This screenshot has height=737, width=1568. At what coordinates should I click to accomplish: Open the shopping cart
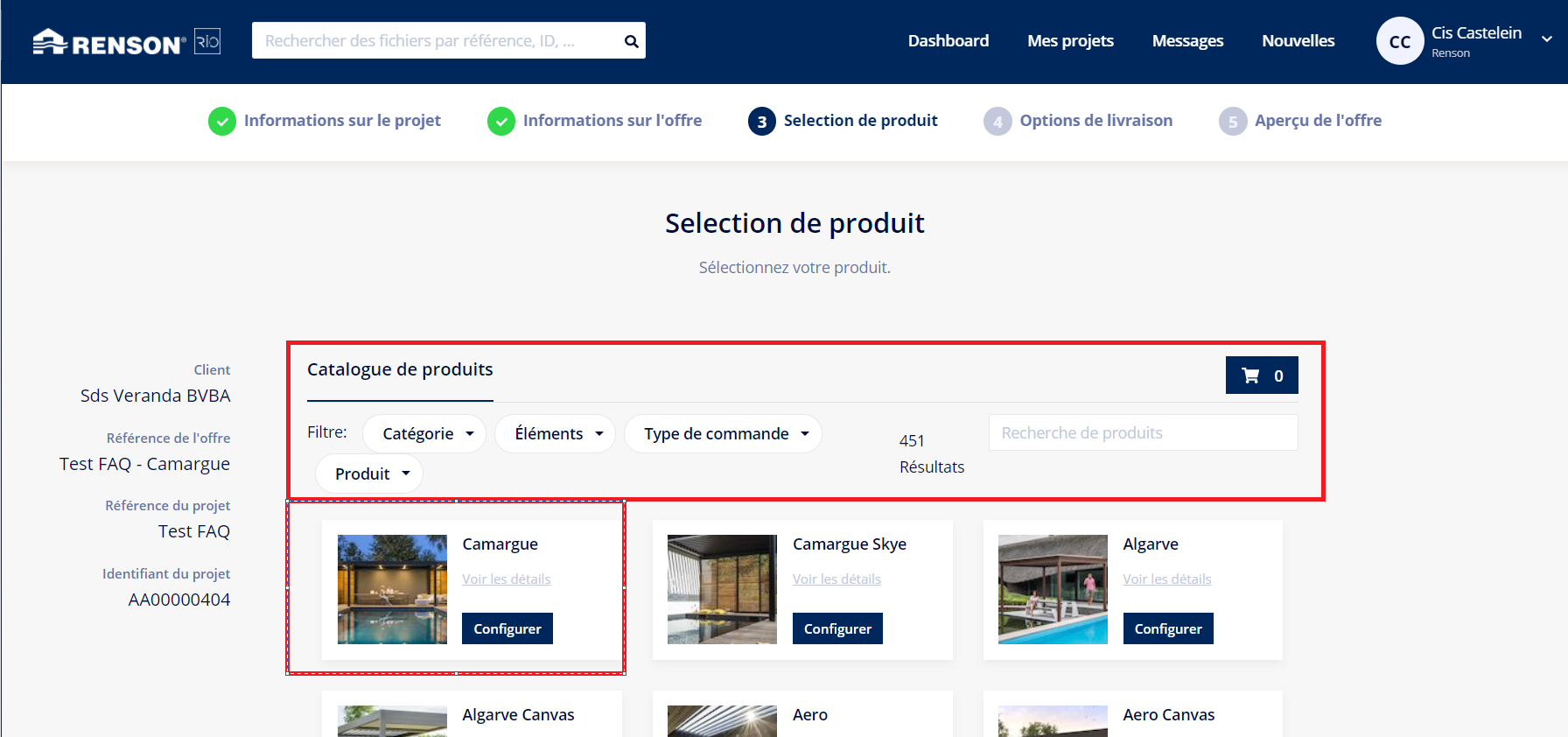(1261, 376)
